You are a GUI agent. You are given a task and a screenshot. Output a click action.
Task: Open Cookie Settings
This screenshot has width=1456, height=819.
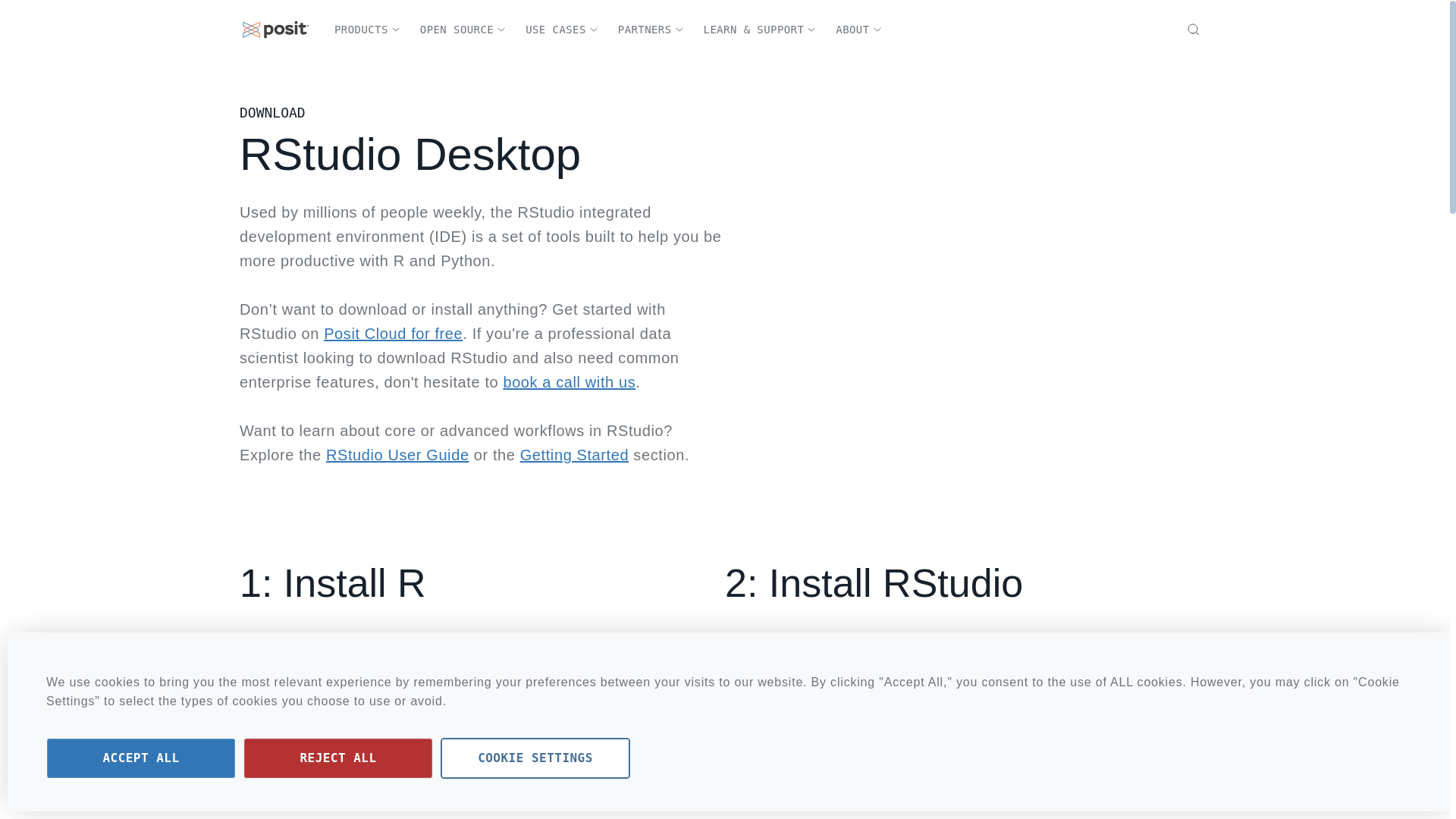[x=535, y=758]
